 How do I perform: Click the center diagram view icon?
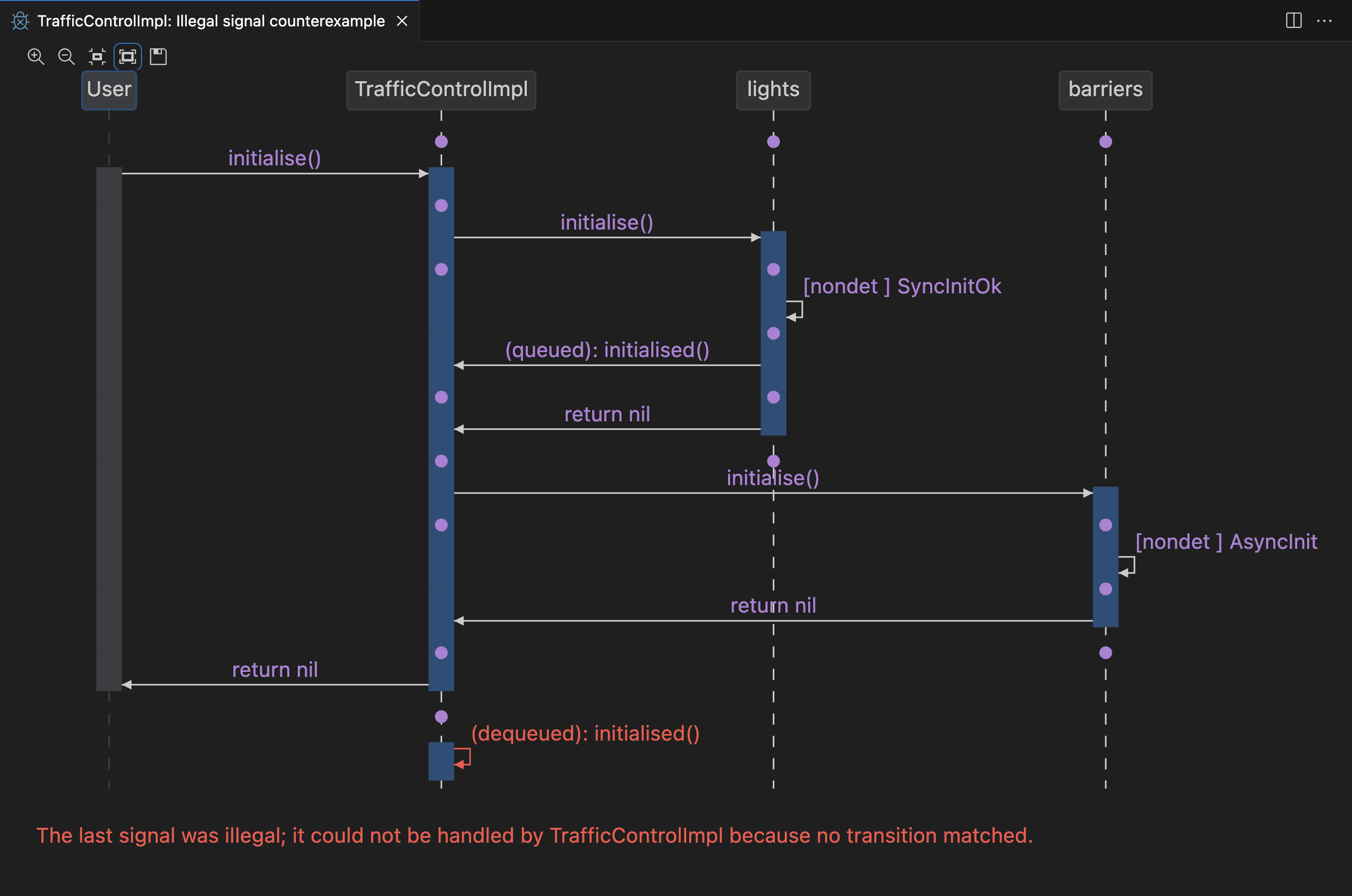coord(97,57)
